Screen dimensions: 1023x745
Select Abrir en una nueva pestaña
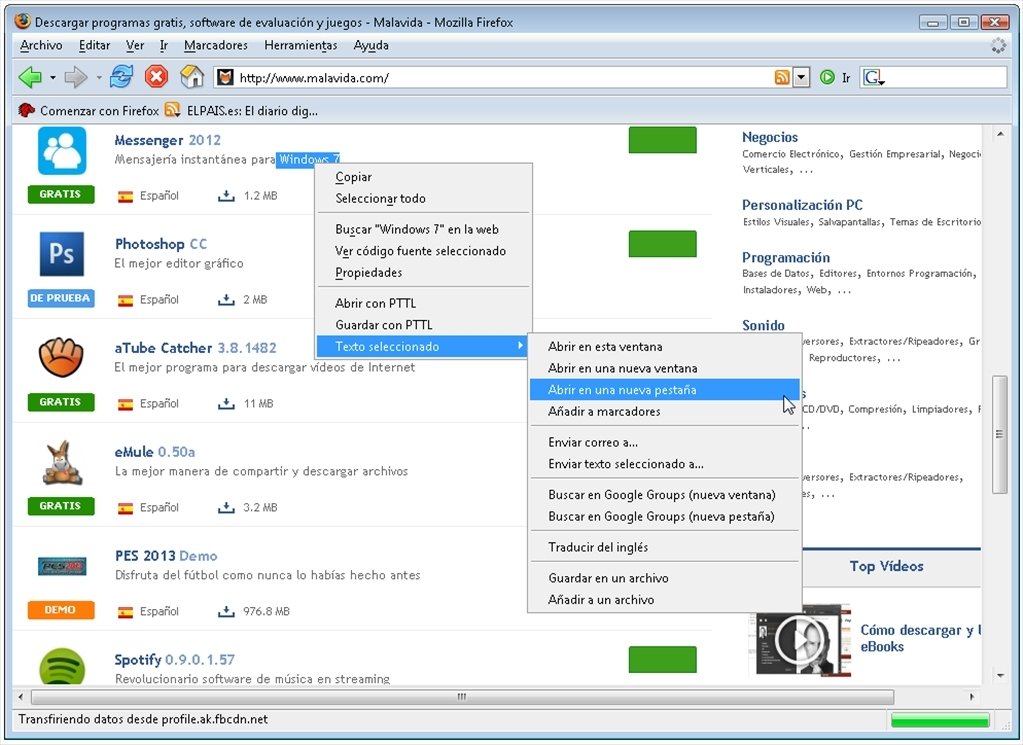coord(664,389)
